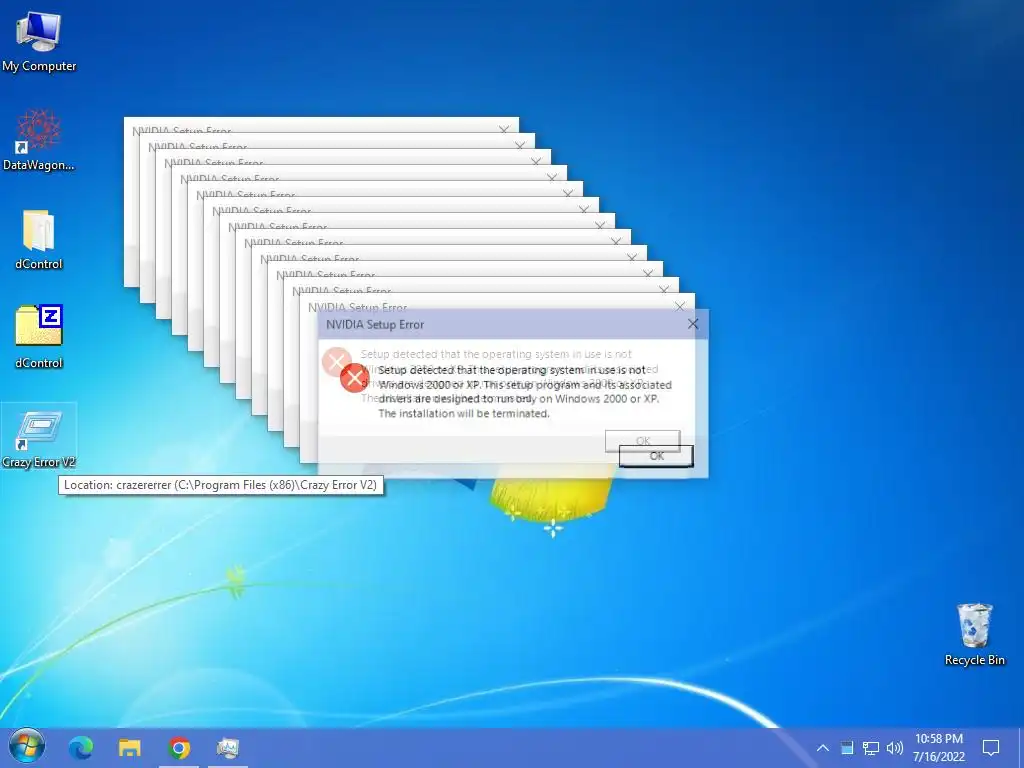
Task: Open the Windows Start menu orb
Action: (x=27, y=746)
